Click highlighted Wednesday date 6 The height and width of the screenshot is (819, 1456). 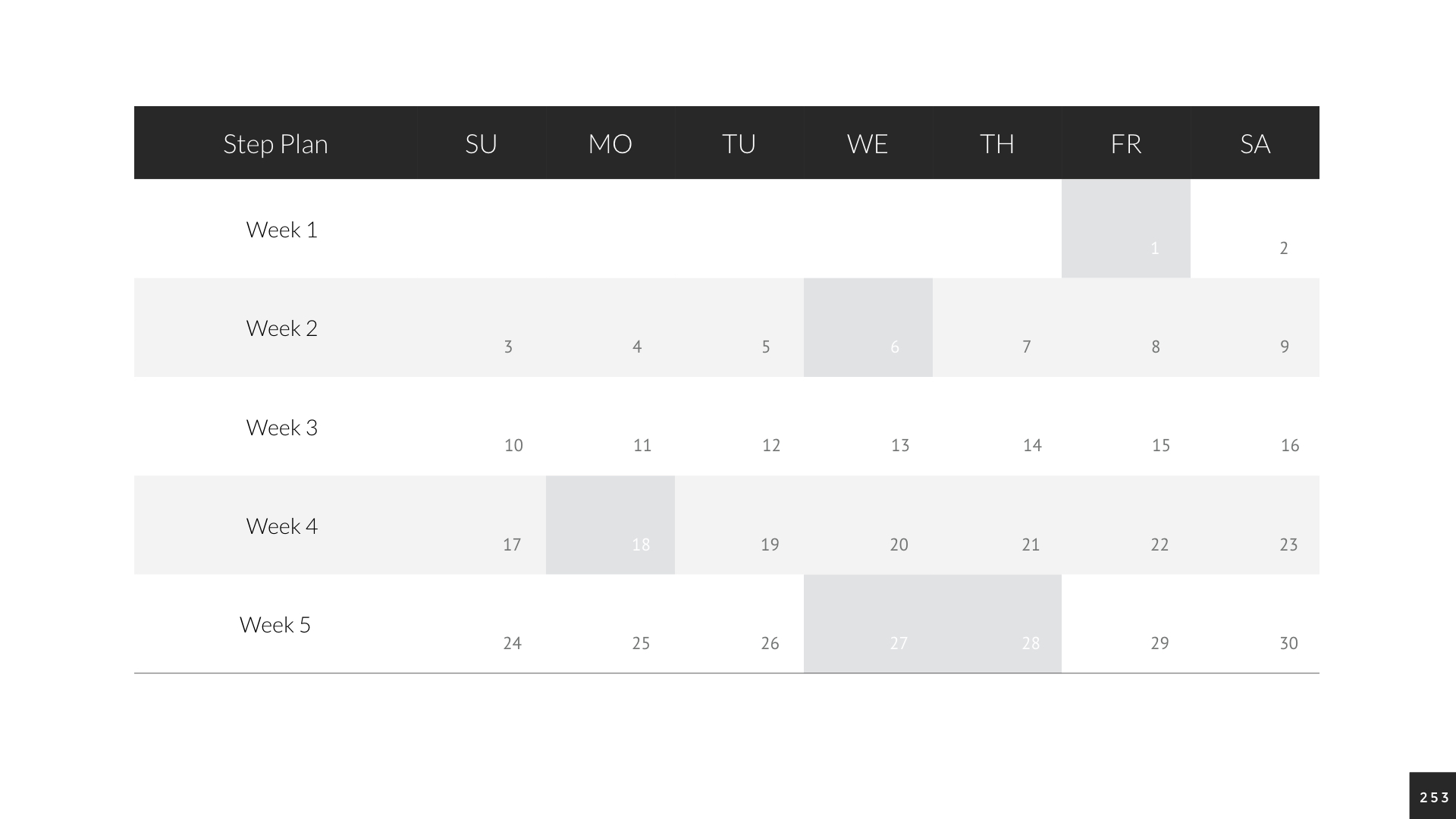click(868, 328)
